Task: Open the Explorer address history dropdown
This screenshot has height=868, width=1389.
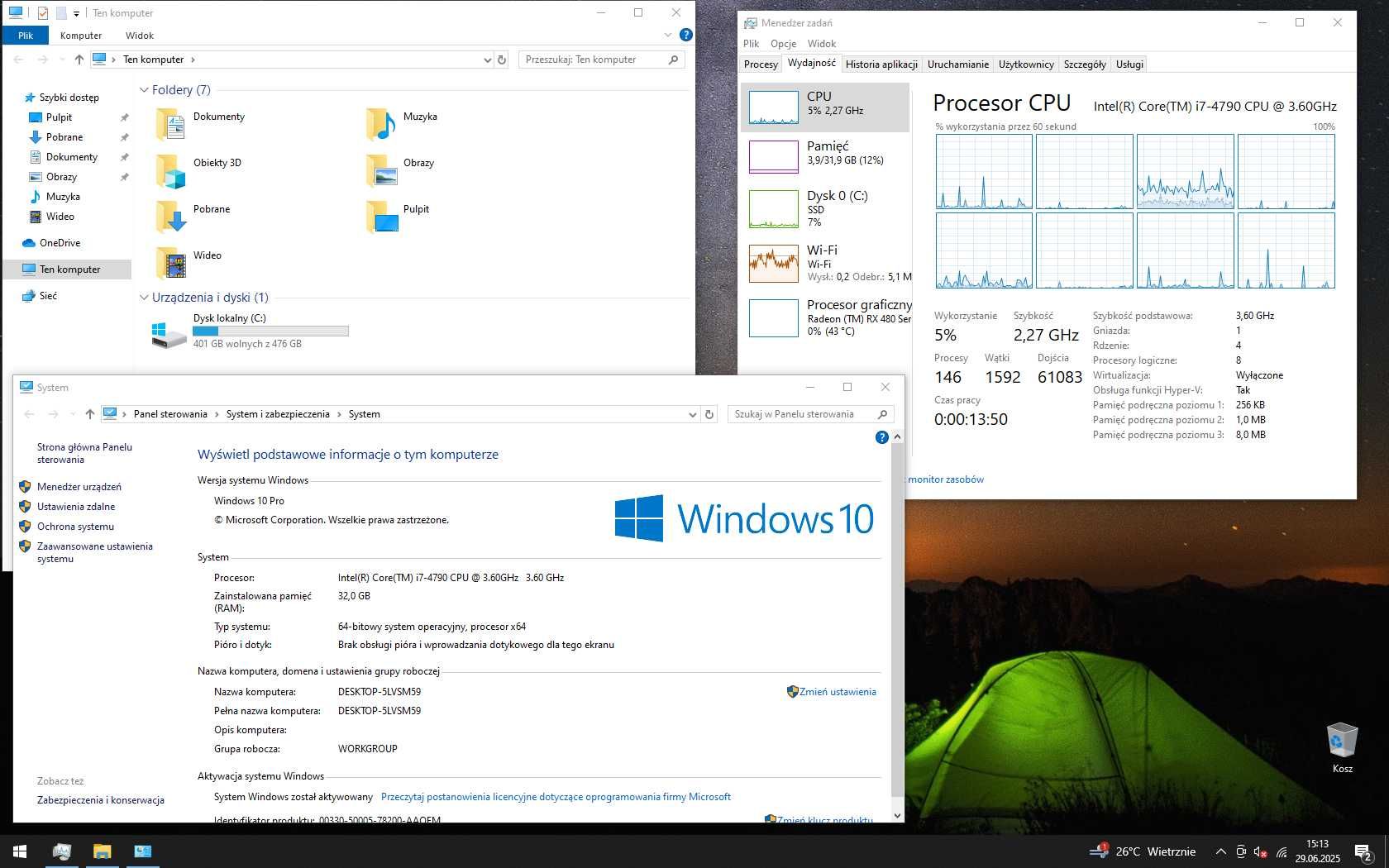Action: point(487,60)
